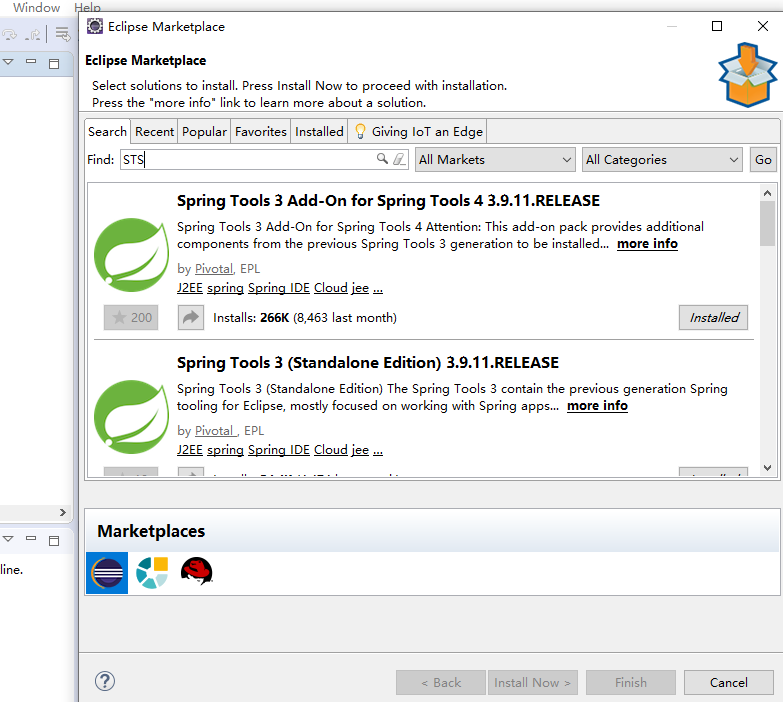Open the All Categories dropdown

[x=662, y=160]
